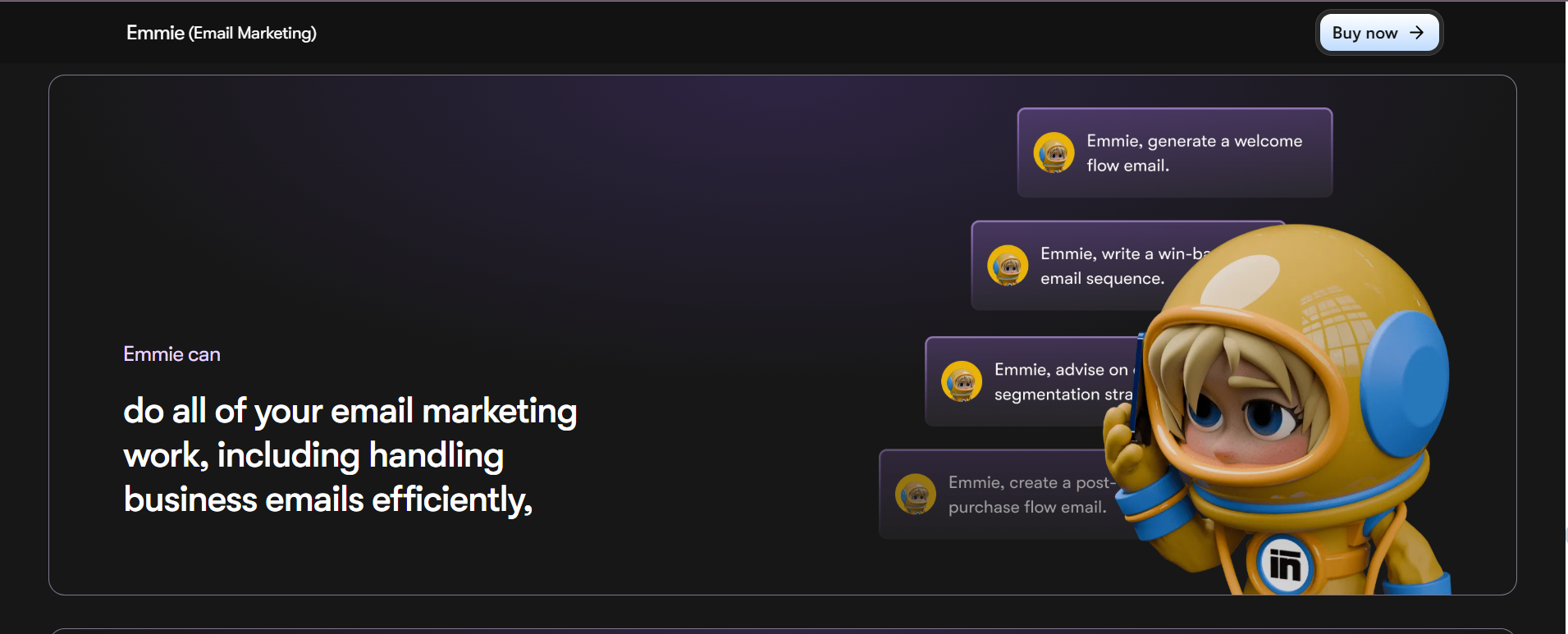1568x634 pixels.
Task: Click avatar icon on post-purchase flow card
Action: (x=916, y=495)
